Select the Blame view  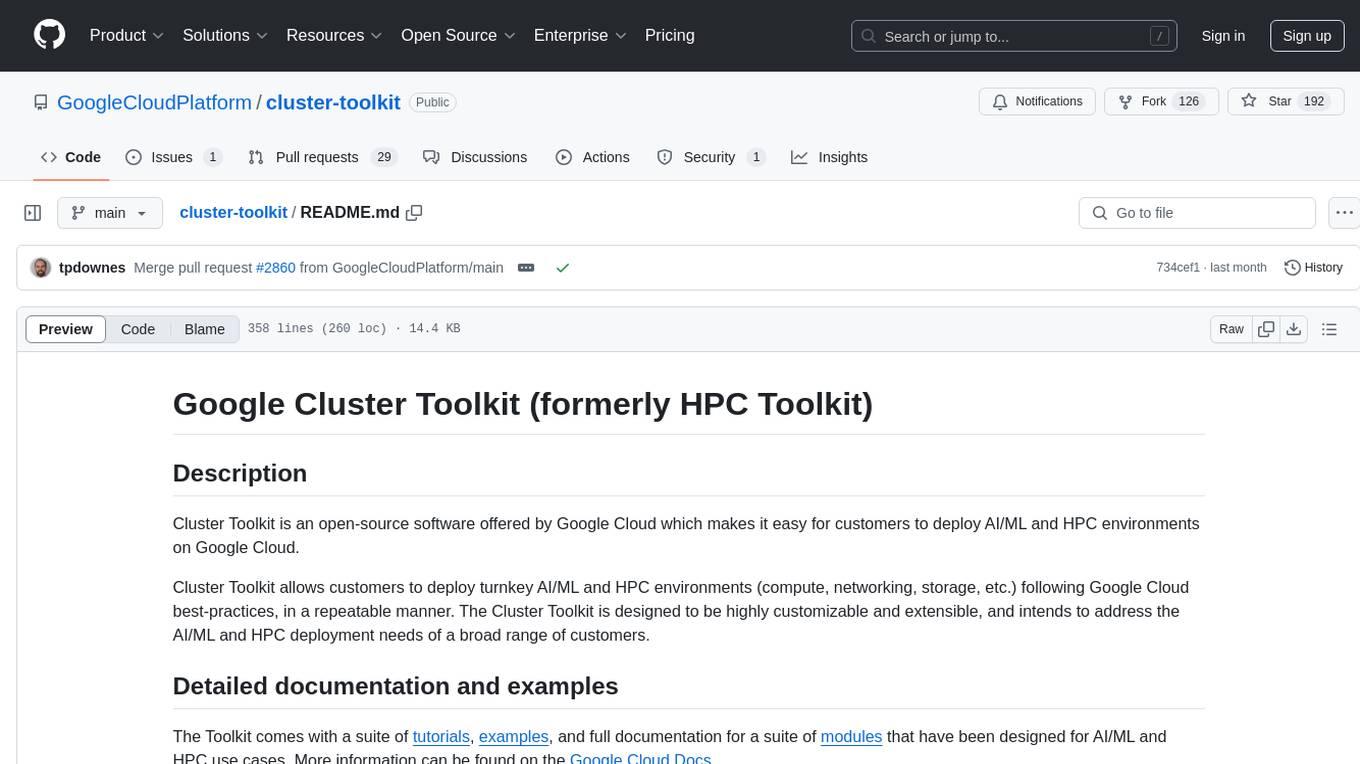(205, 329)
